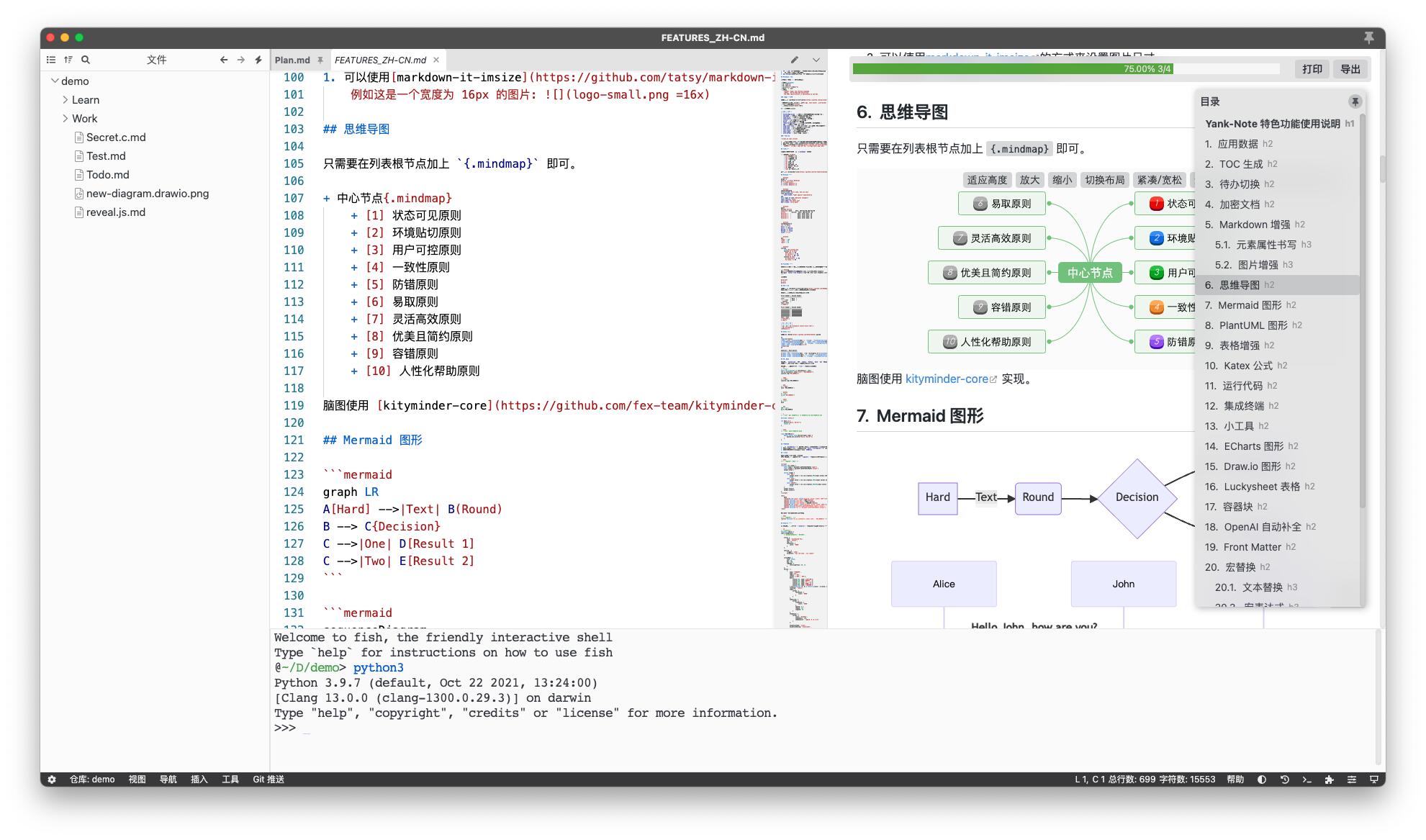Screen dimensions: 1426x840
Task: Switch to the Plan.md tab
Action: pos(292,60)
